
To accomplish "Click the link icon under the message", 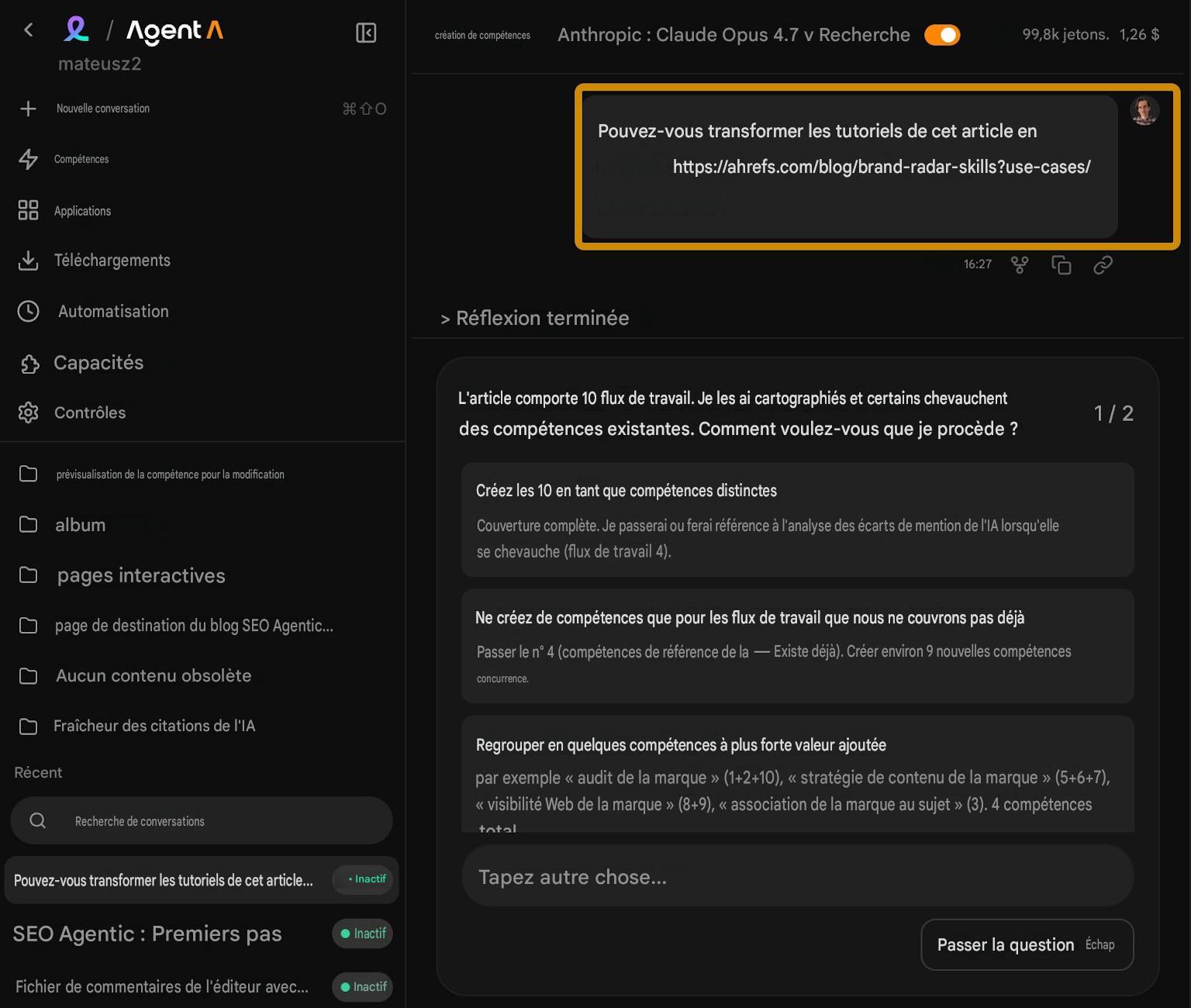I will [x=1103, y=265].
